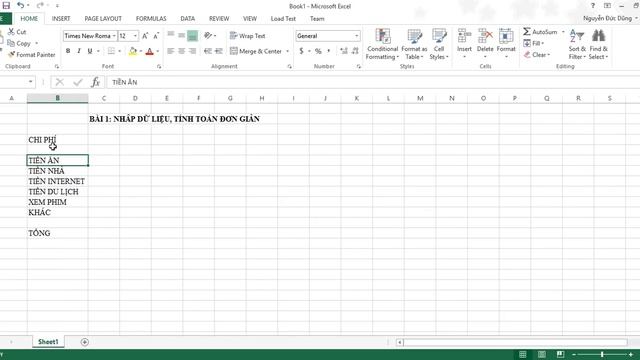Image resolution: width=640 pixels, height=360 pixels.
Task: Apply the red font color
Action: [149, 51]
